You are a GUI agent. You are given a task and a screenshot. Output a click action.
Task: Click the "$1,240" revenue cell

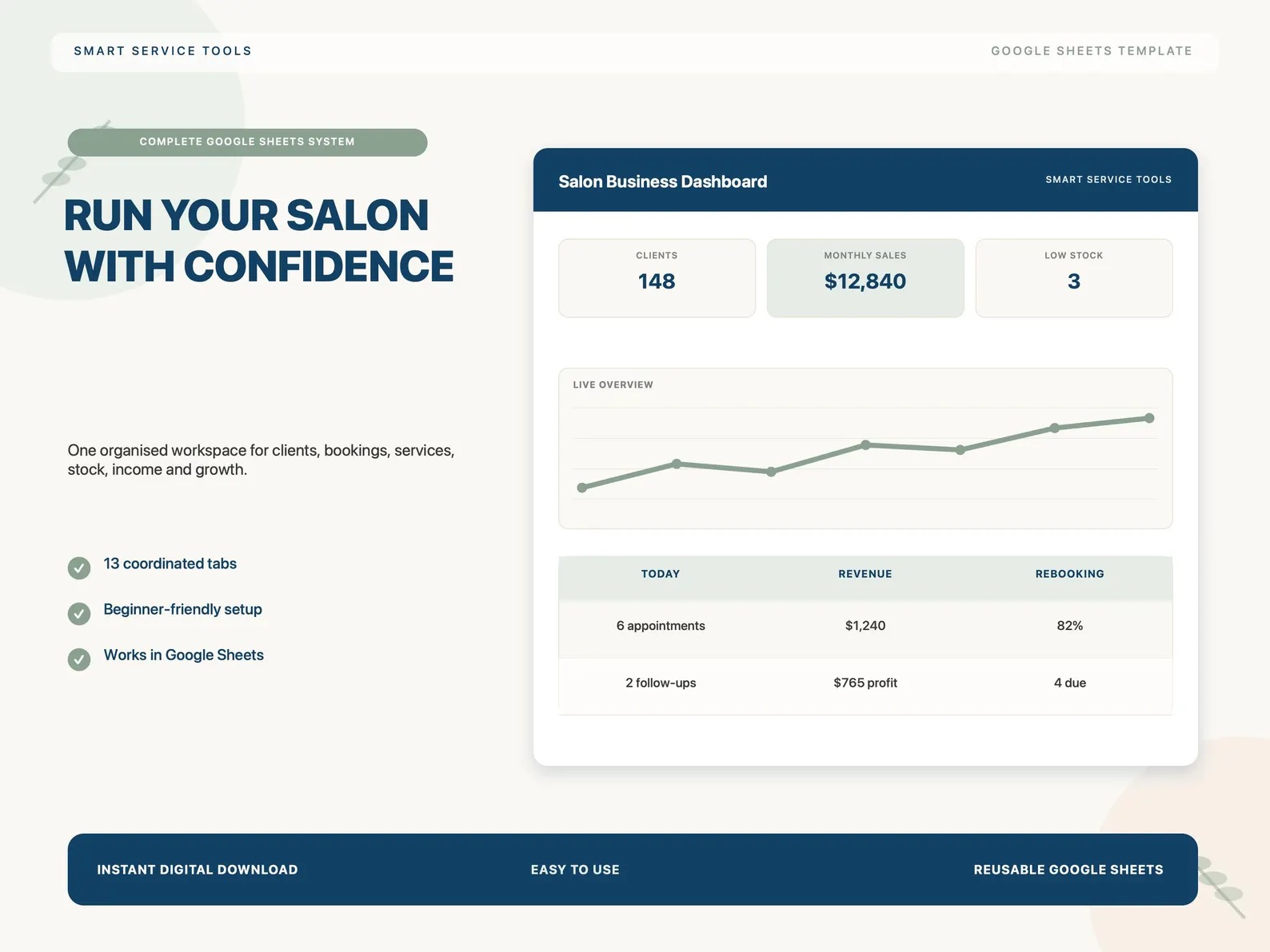click(865, 626)
